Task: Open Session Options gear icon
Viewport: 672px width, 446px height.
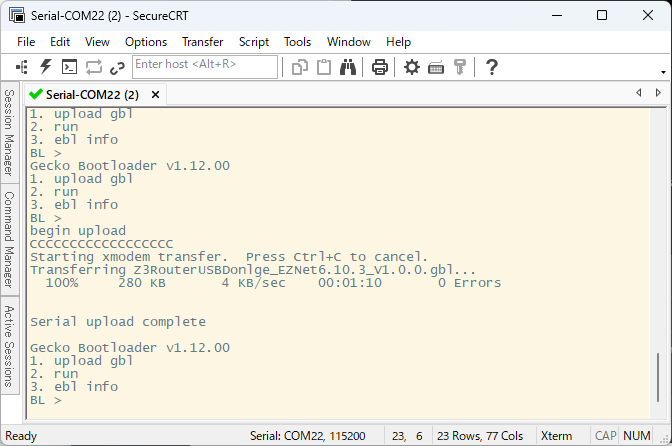Action: [x=412, y=67]
